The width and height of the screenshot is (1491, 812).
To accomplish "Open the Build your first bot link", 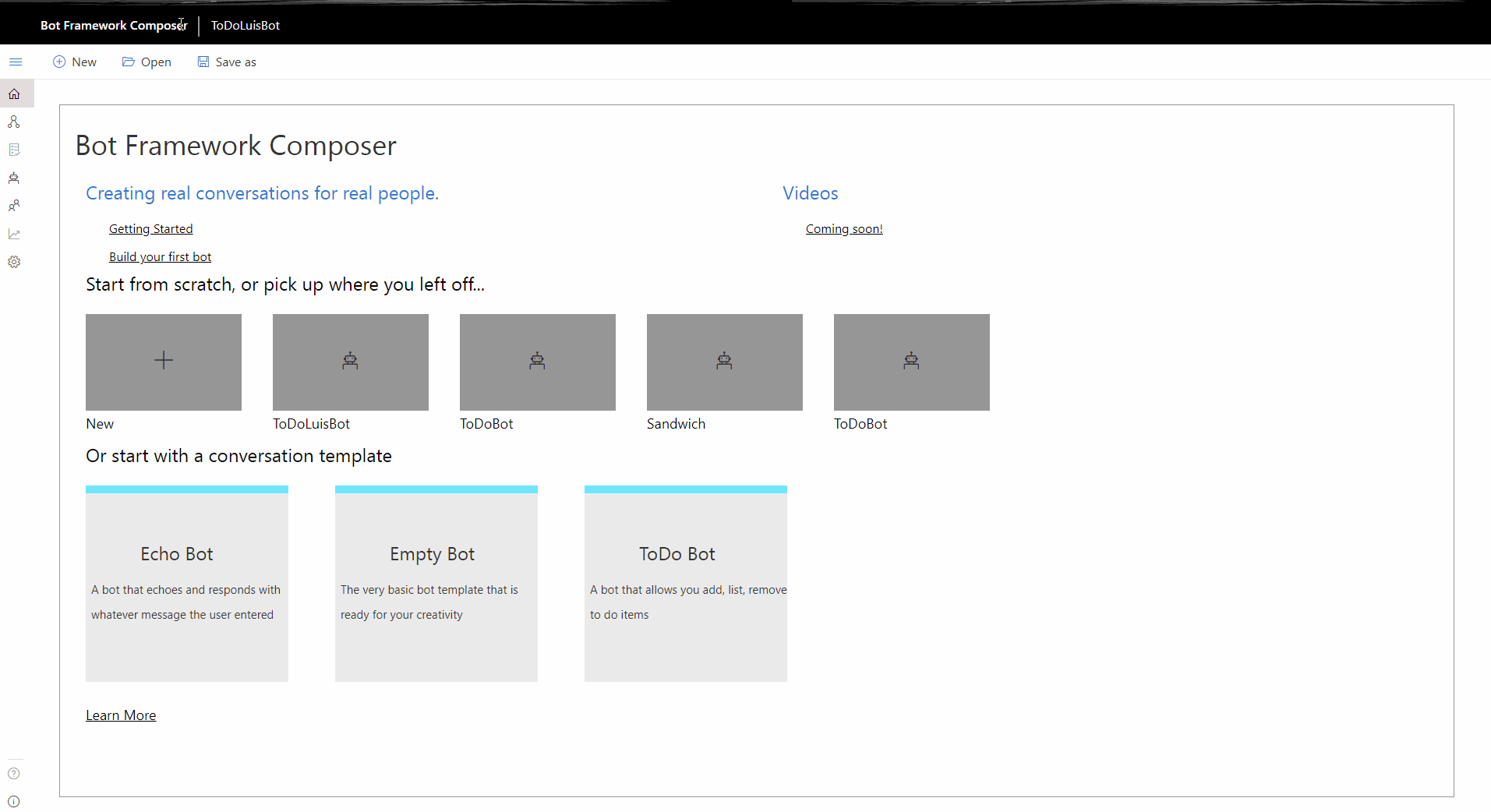I will (x=161, y=256).
